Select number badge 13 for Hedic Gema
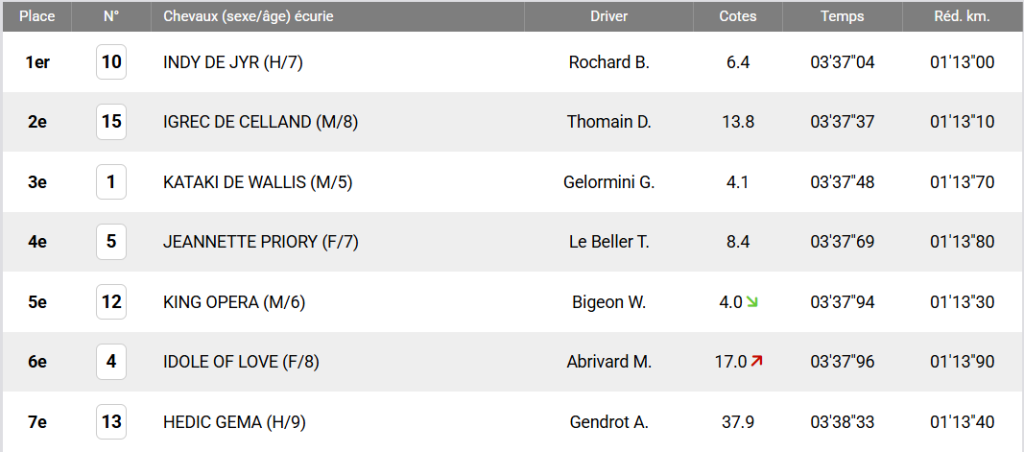Screen dimensions: 1024x452 tap(112, 421)
